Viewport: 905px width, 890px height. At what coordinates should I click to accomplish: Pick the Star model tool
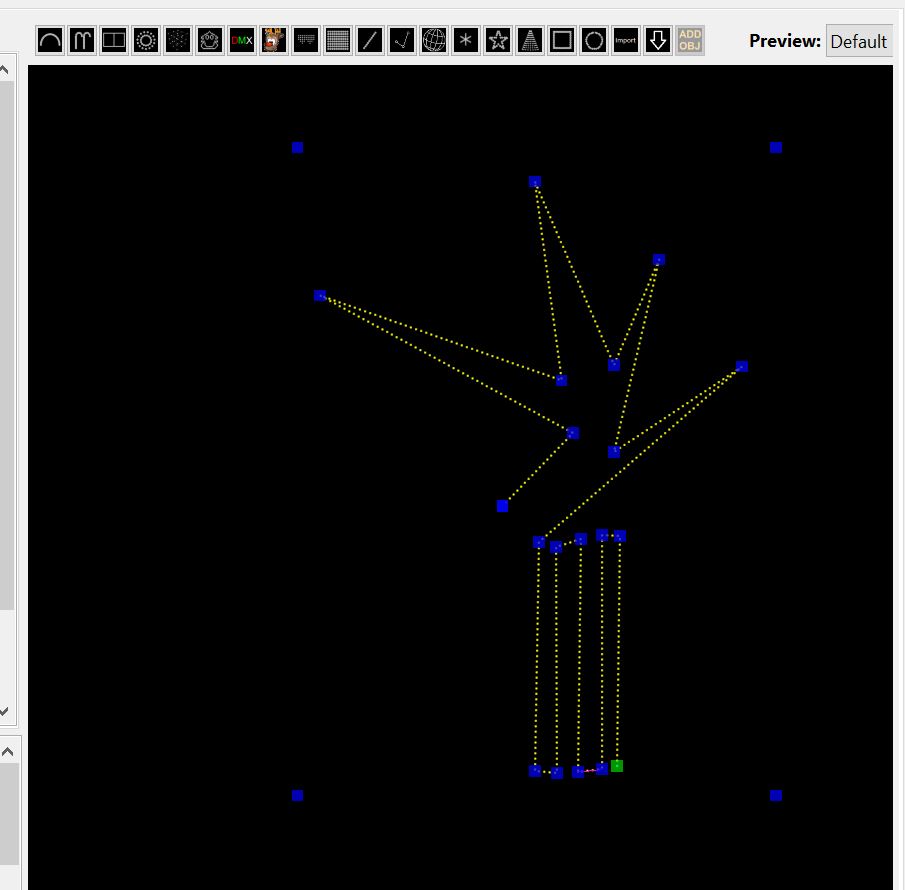tap(498, 41)
